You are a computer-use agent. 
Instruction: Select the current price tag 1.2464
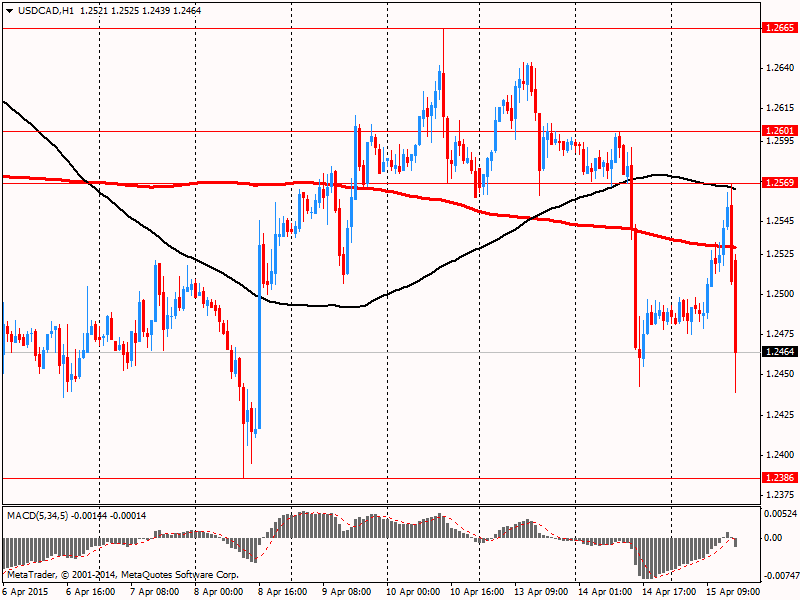(x=779, y=352)
